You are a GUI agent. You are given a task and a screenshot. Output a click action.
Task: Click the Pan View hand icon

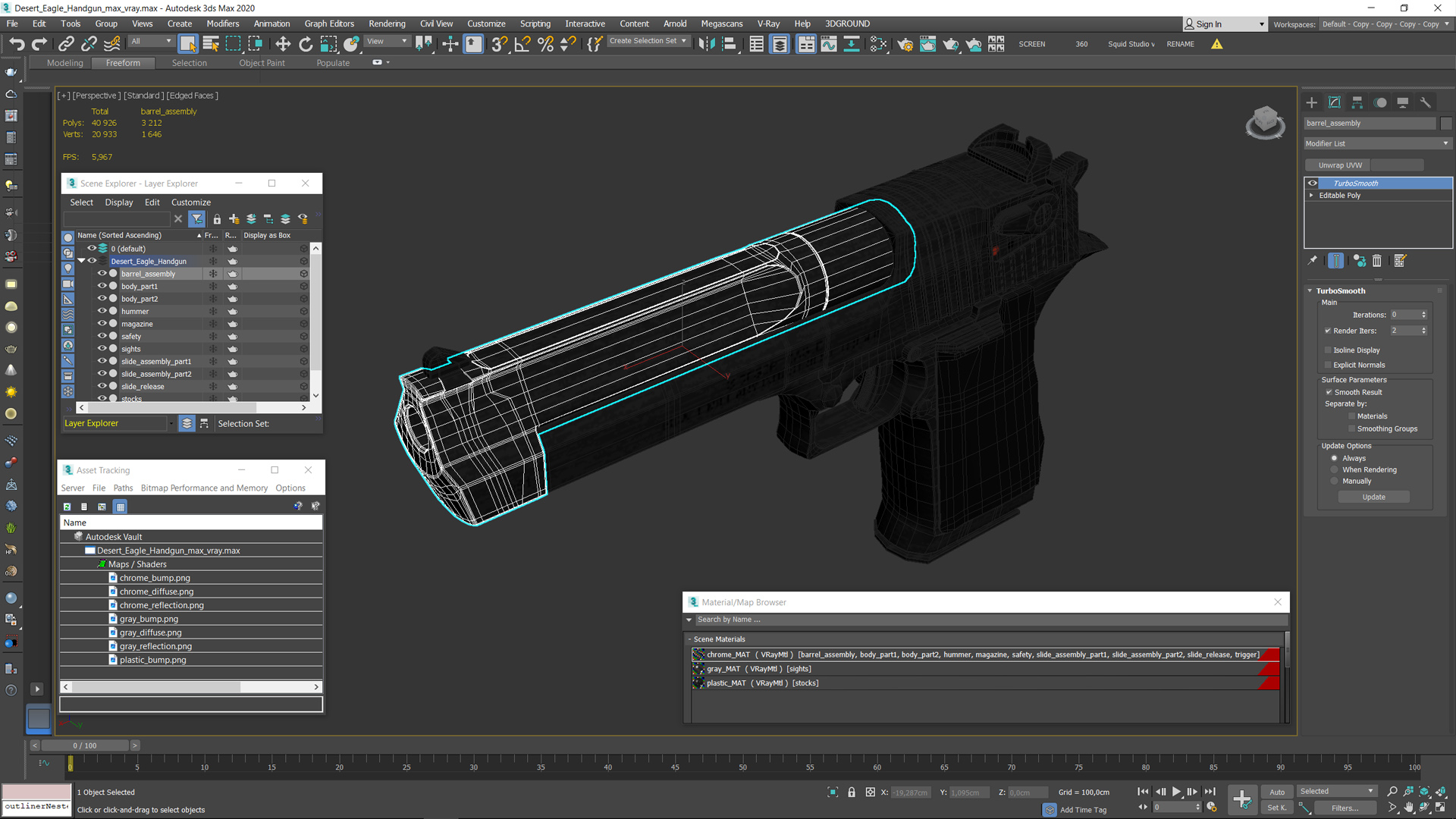click(1408, 808)
